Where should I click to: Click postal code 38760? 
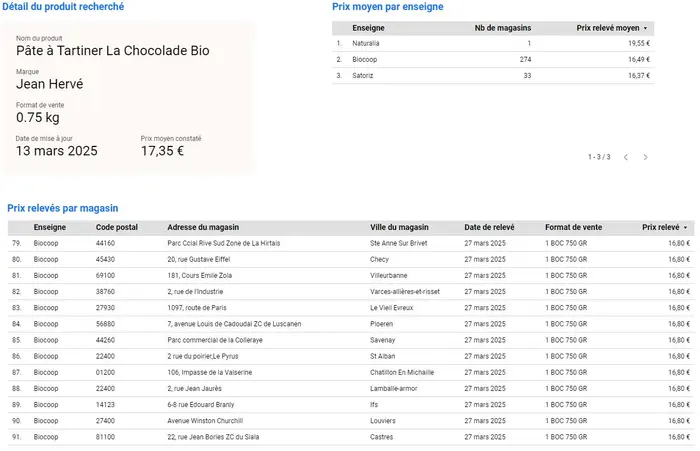(x=105, y=292)
